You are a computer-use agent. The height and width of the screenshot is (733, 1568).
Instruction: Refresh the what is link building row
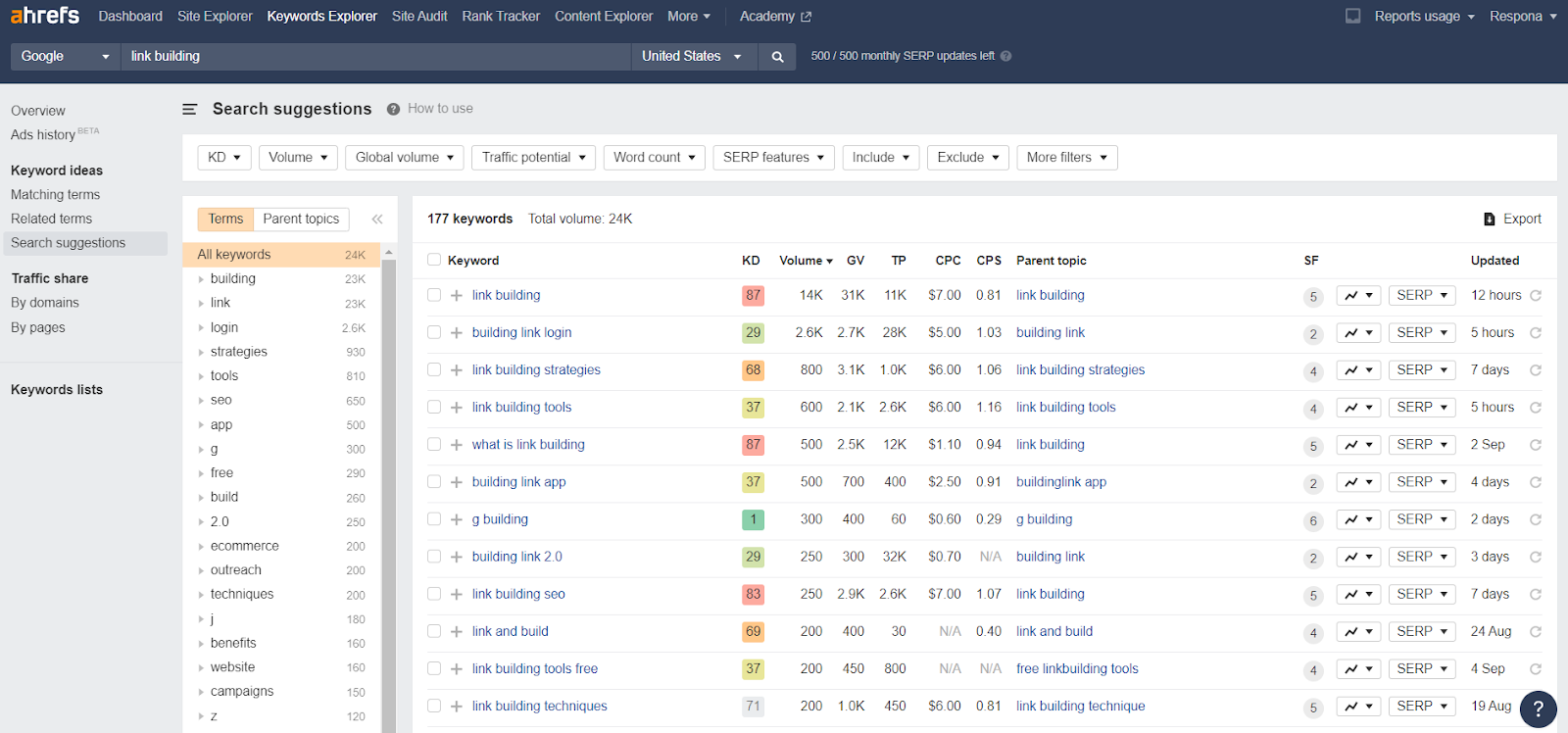tap(1536, 445)
